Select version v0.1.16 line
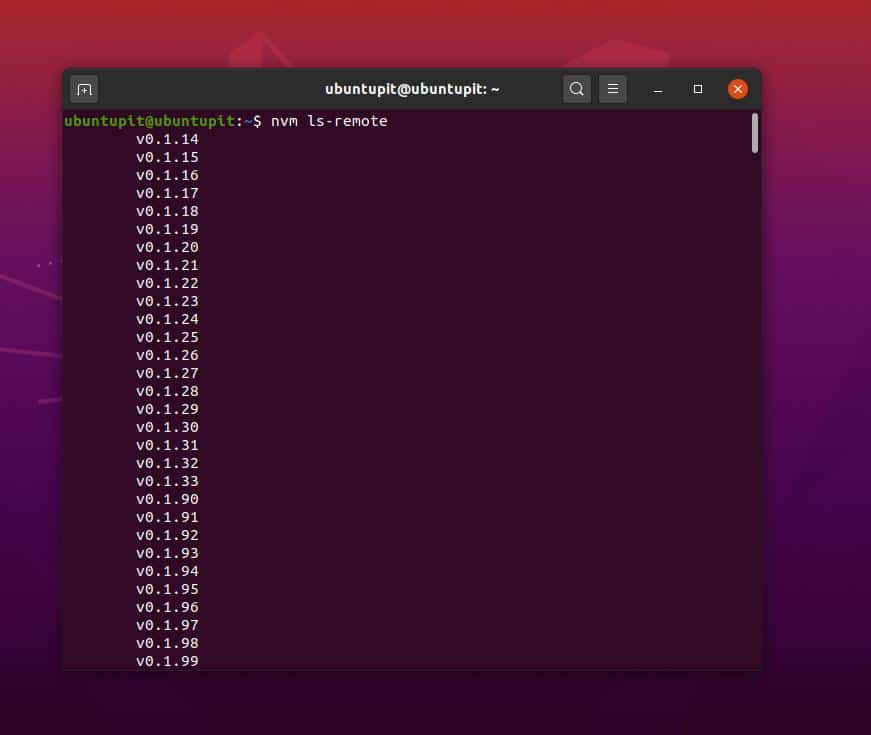 pos(167,176)
